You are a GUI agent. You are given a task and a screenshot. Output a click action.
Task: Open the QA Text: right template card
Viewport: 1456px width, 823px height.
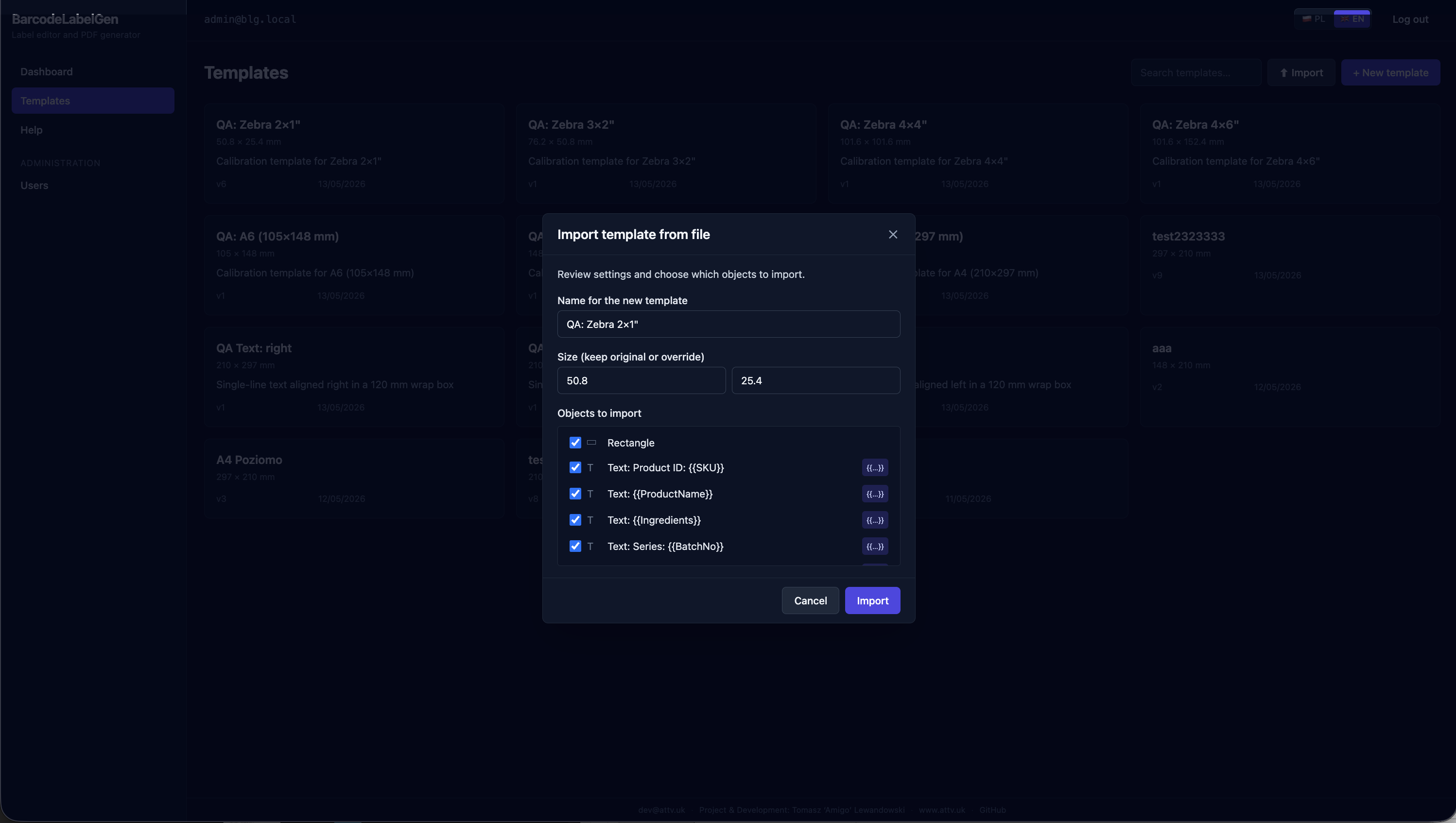point(354,377)
